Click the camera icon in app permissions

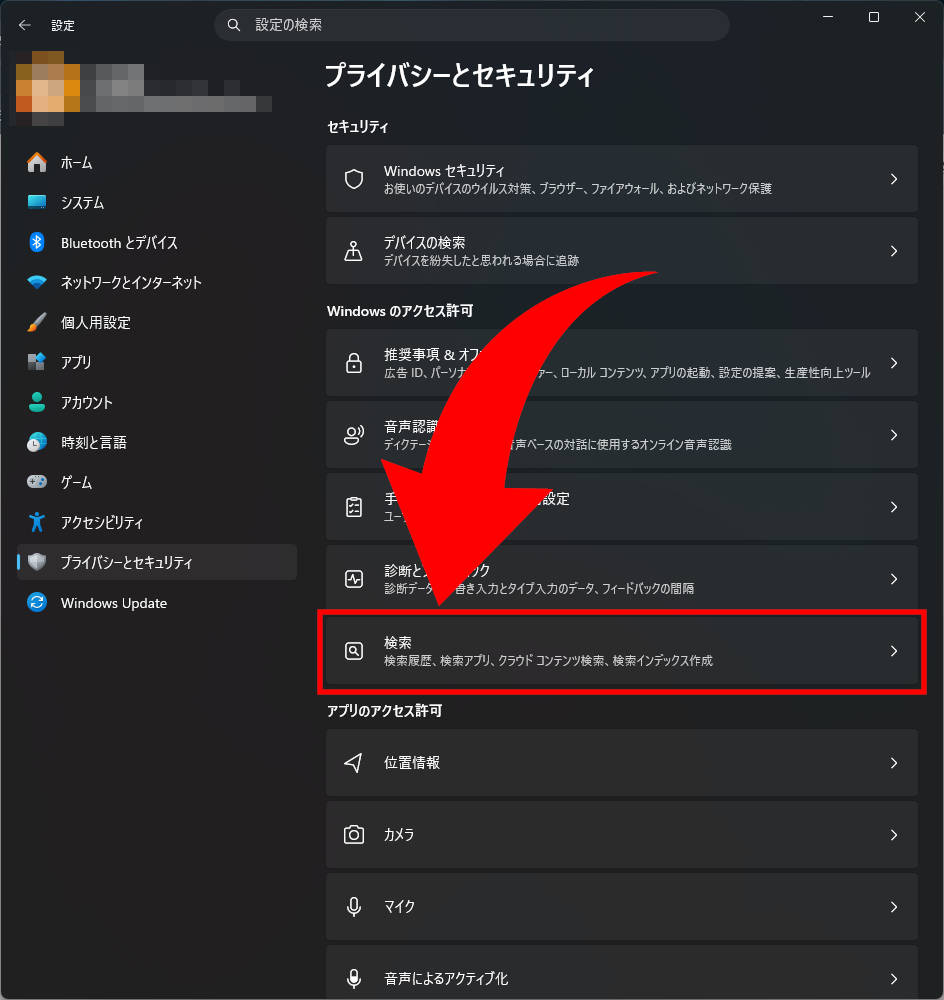pyautogui.click(x=353, y=834)
